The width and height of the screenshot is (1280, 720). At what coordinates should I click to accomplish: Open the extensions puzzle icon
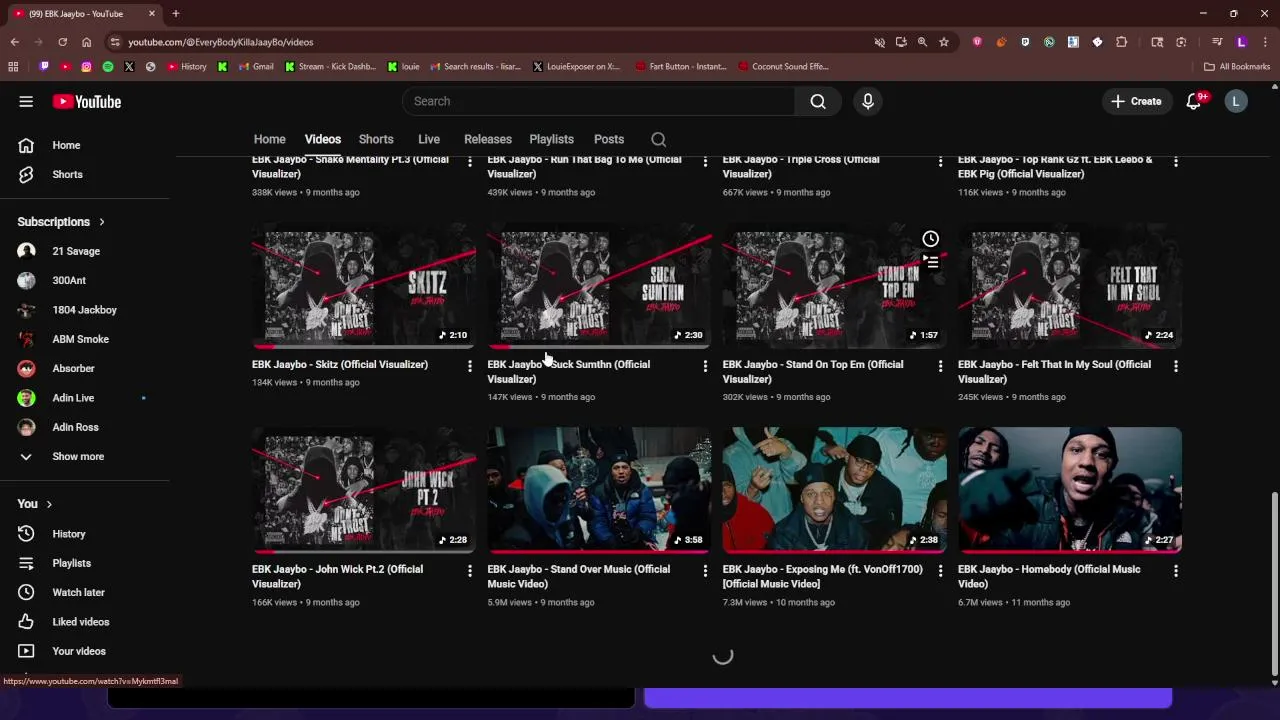pyautogui.click(x=1121, y=42)
